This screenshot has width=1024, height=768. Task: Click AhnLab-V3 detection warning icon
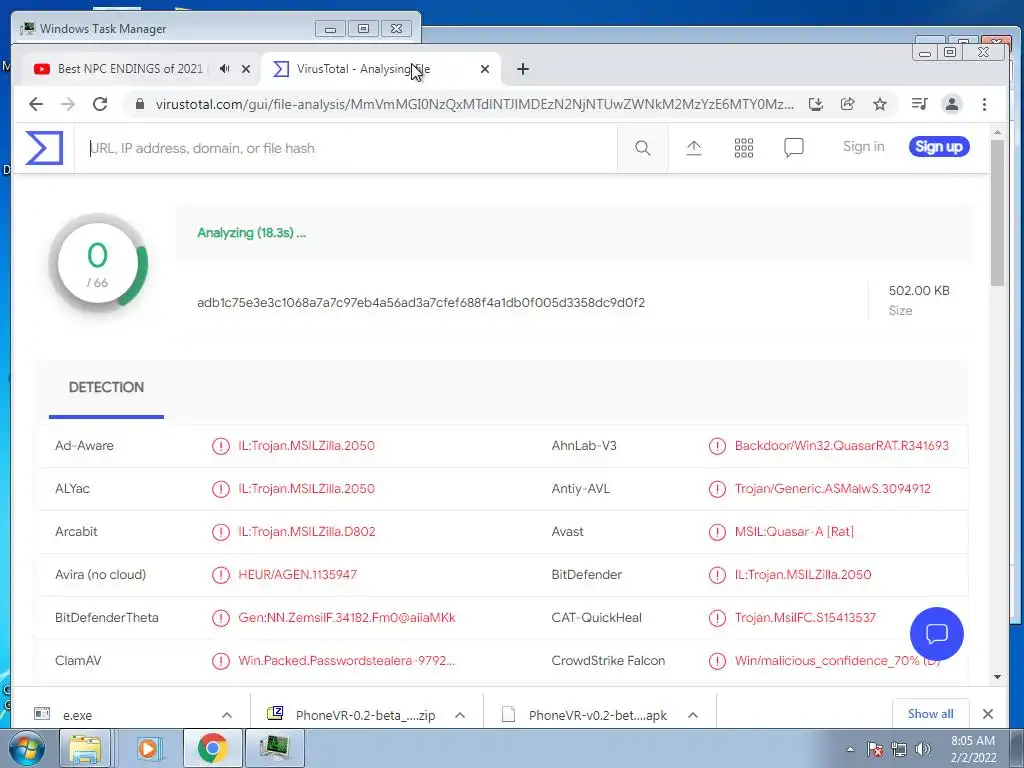pyautogui.click(x=717, y=446)
